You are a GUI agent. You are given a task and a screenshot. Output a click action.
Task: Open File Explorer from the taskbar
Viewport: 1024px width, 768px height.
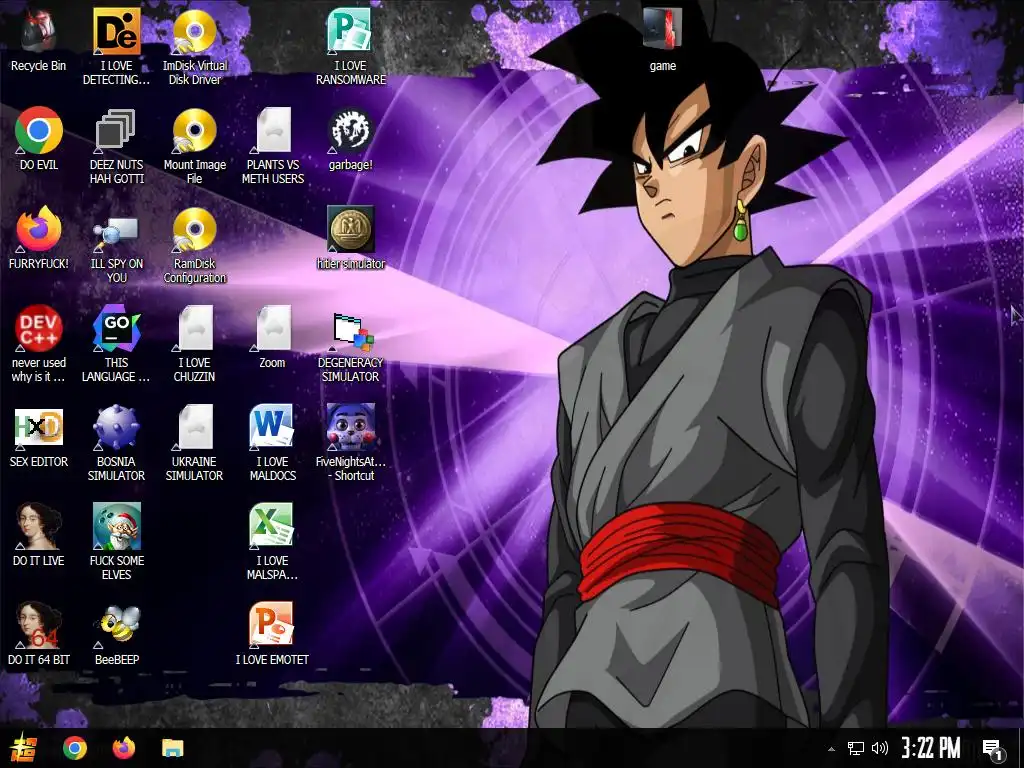tap(172, 748)
